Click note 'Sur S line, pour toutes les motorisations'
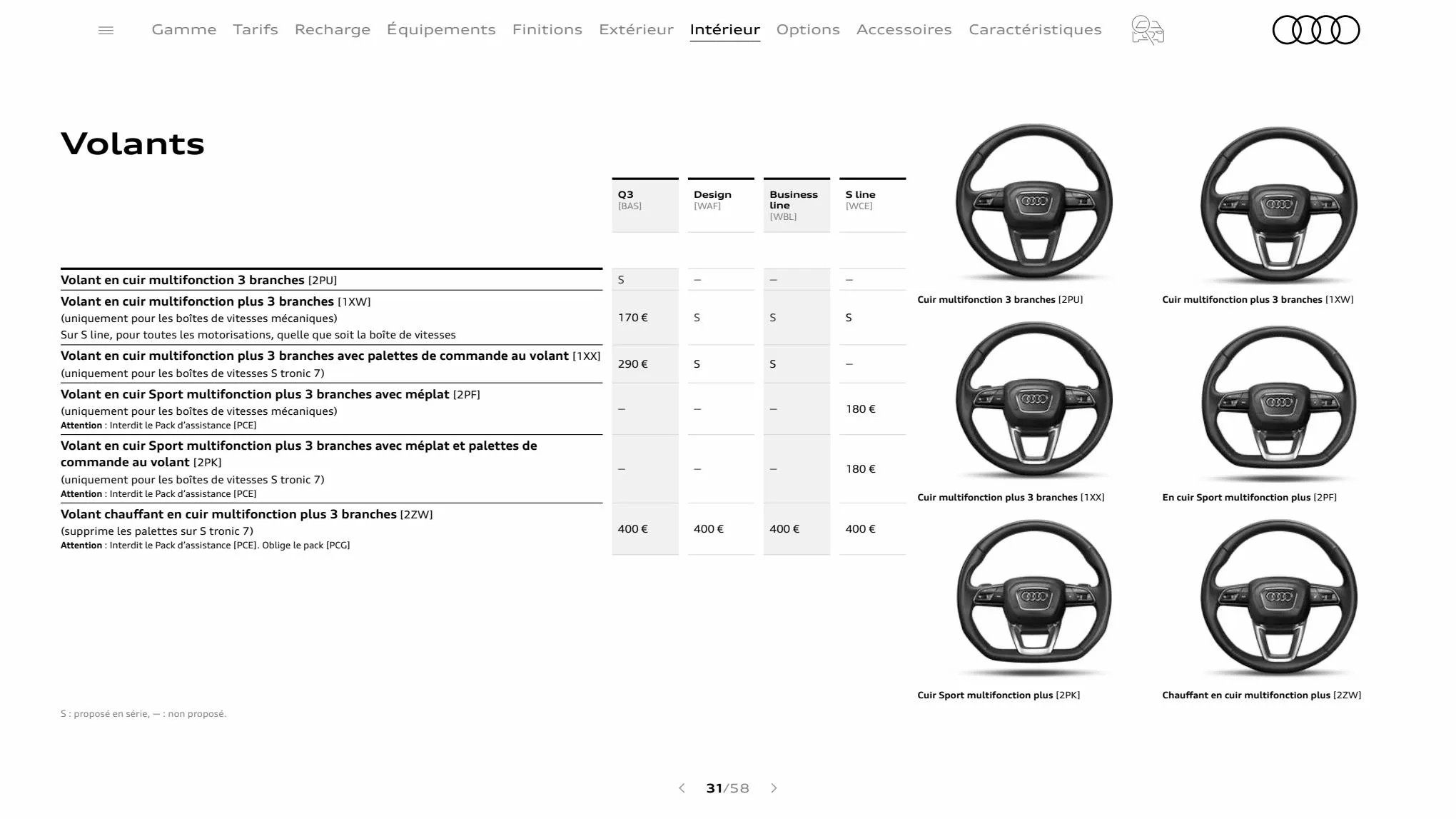The width and height of the screenshot is (1456, 819). (258, 335)
